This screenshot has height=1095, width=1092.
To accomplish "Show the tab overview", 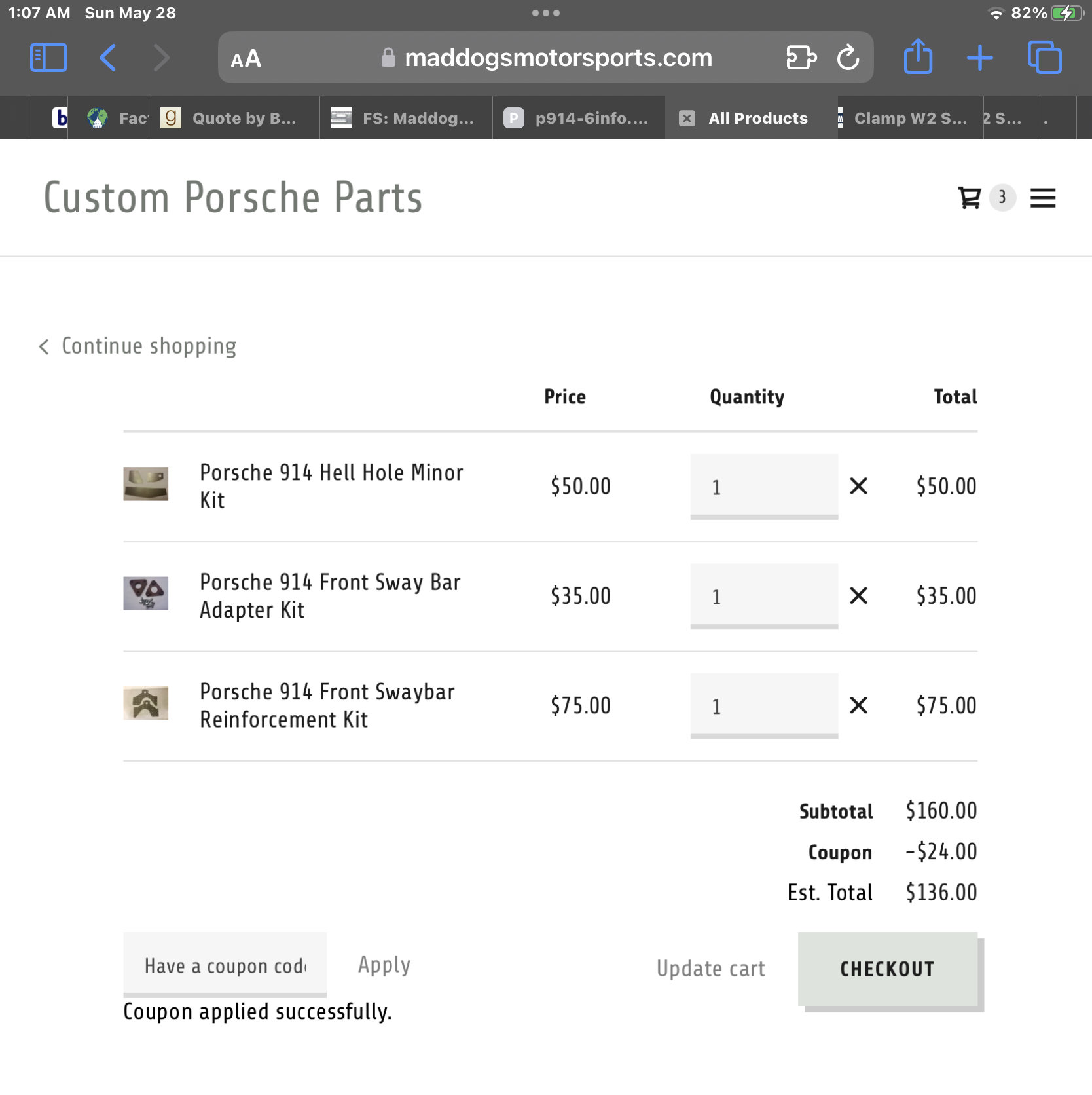I will click(x=1044, y=58).
